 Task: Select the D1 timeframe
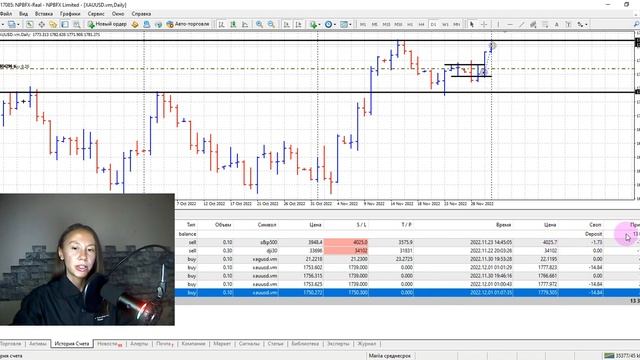pyautogui.click(x=433, y=24)
